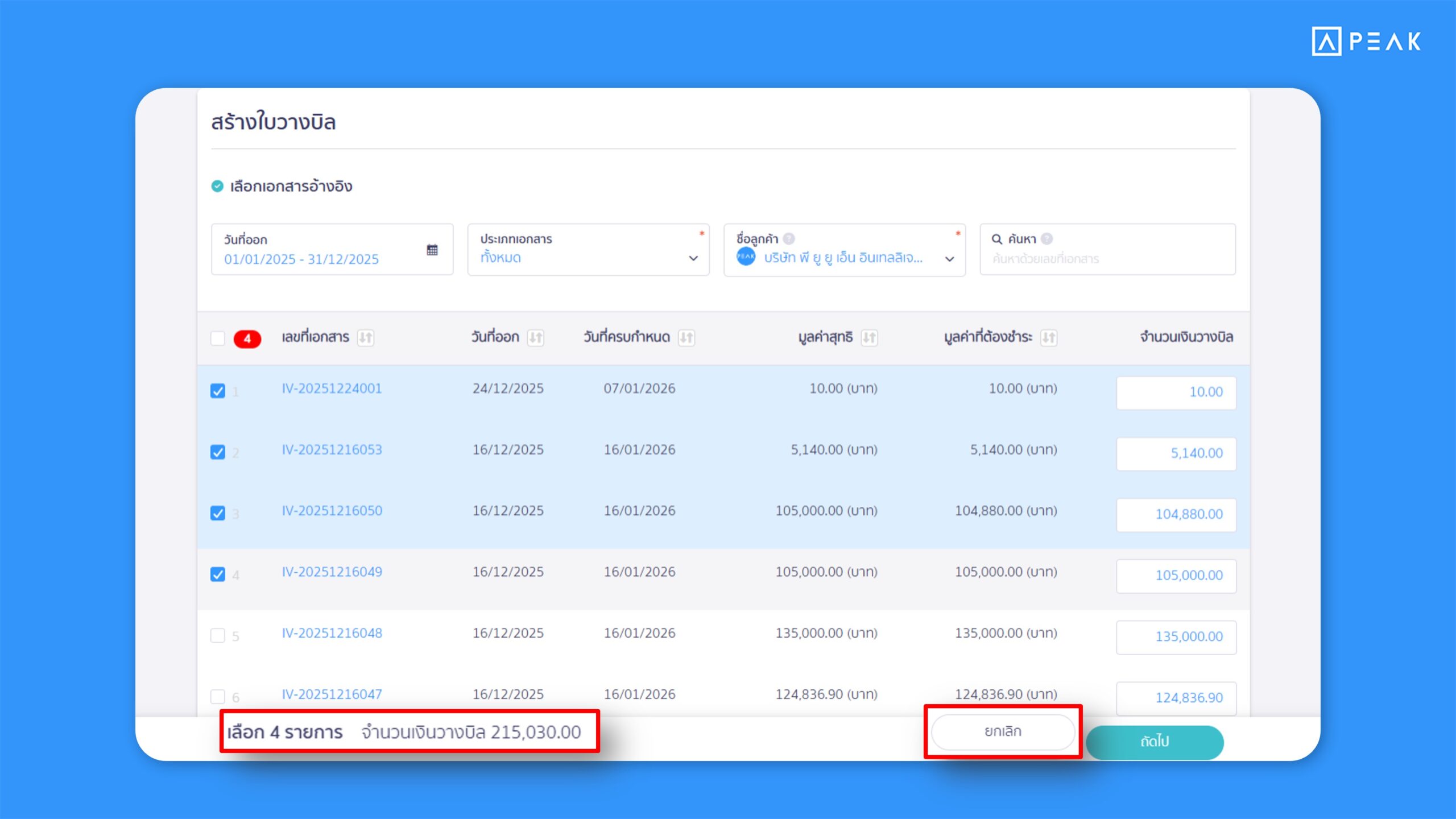Click the PEAK logo

[1366, 42]
